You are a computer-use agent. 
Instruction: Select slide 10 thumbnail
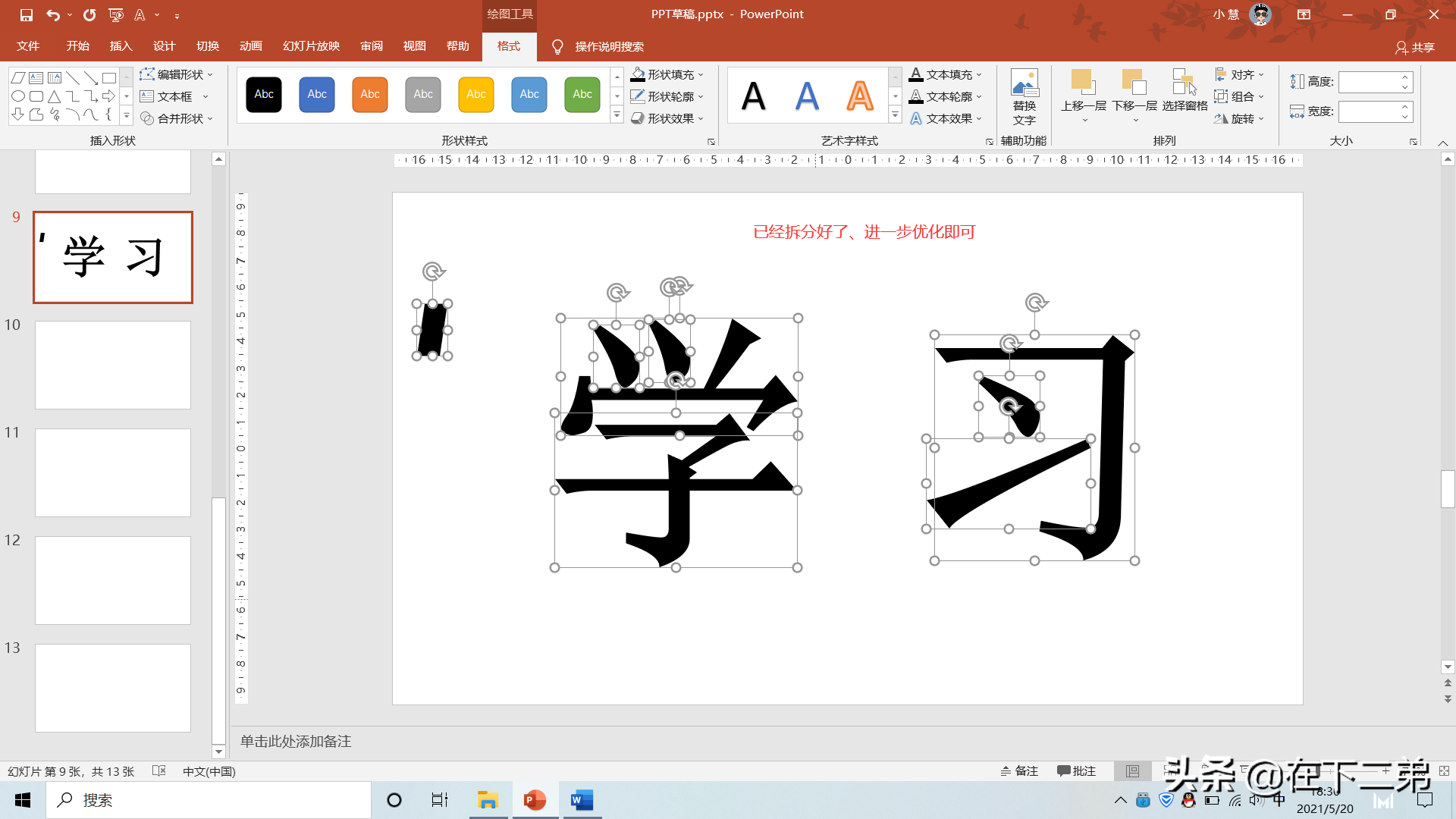[113, 365]
